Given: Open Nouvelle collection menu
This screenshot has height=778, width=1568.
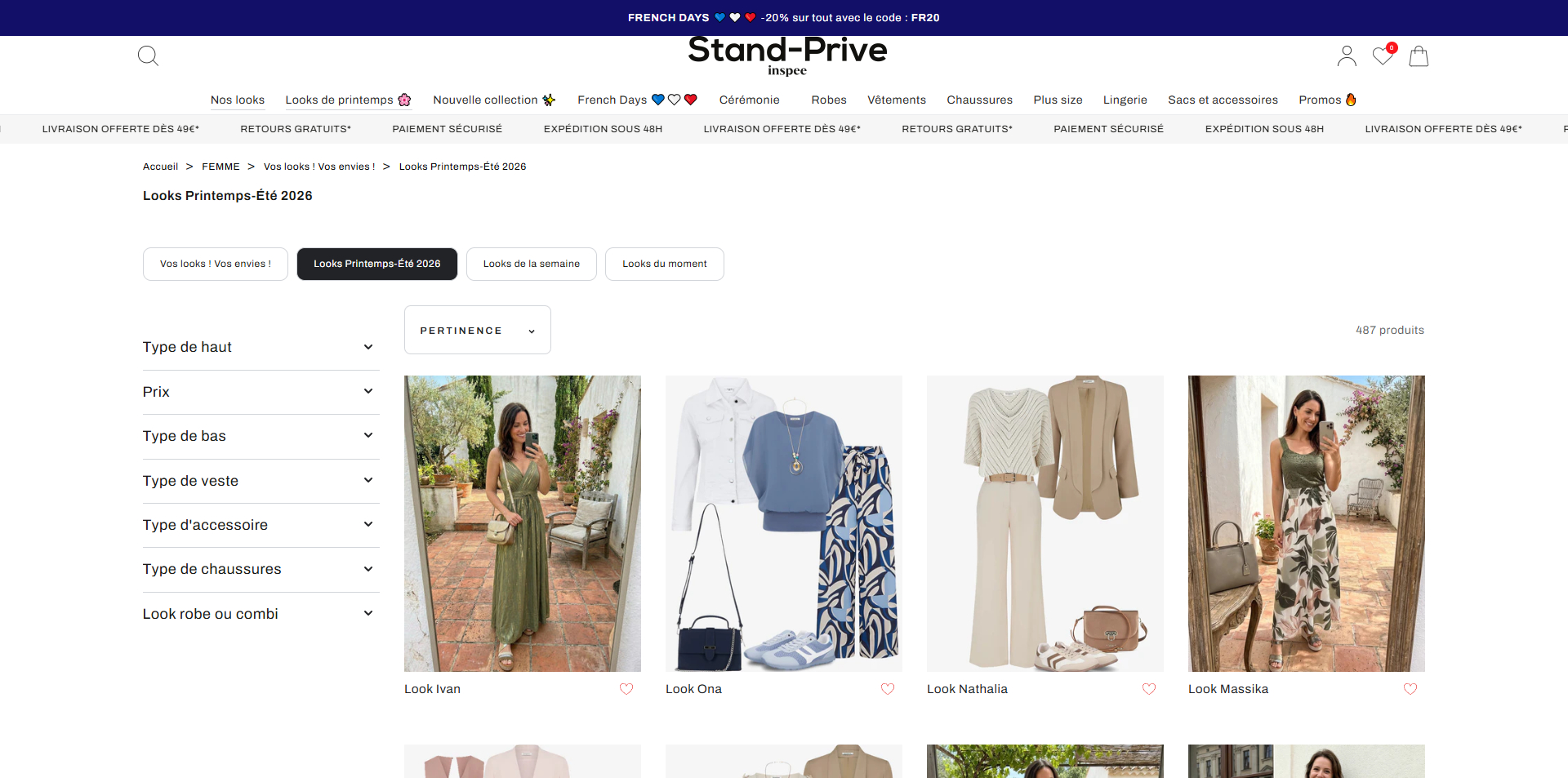Looking at the screenshot, I should pyautogui.click(x=495, y=100).
